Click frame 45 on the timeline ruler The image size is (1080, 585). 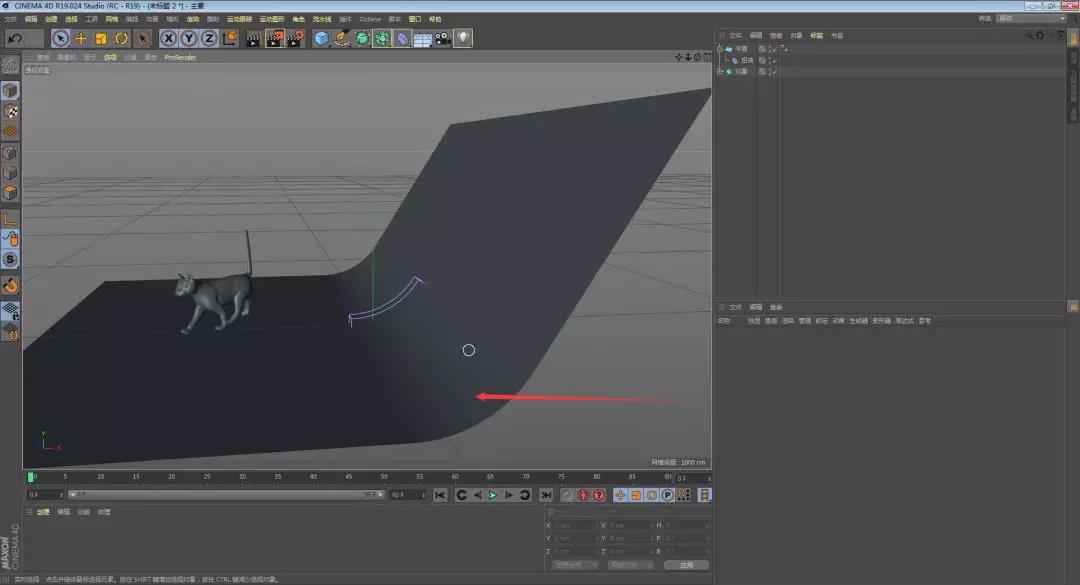[x=348, y=477]
